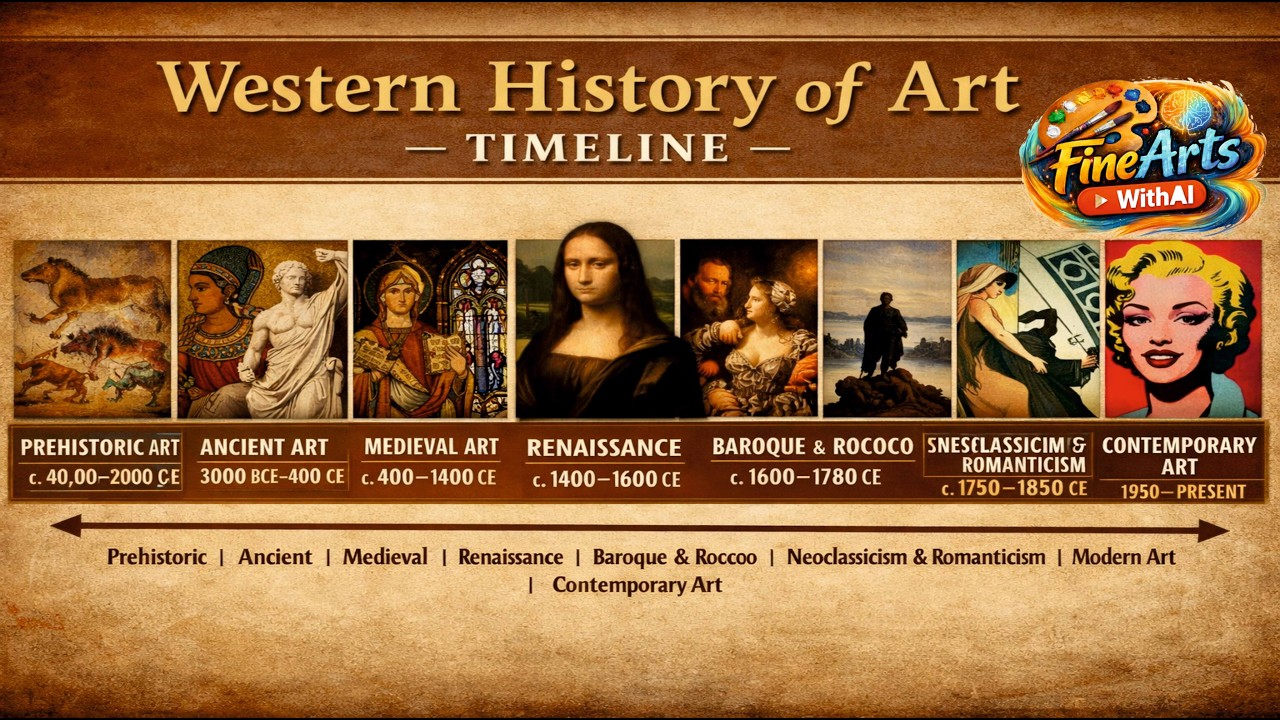This screenshot has width=1280, height=720.
Task: Click the prehistoric date 'c. 40,00–2000 CE'
Action: coord(103,478)
